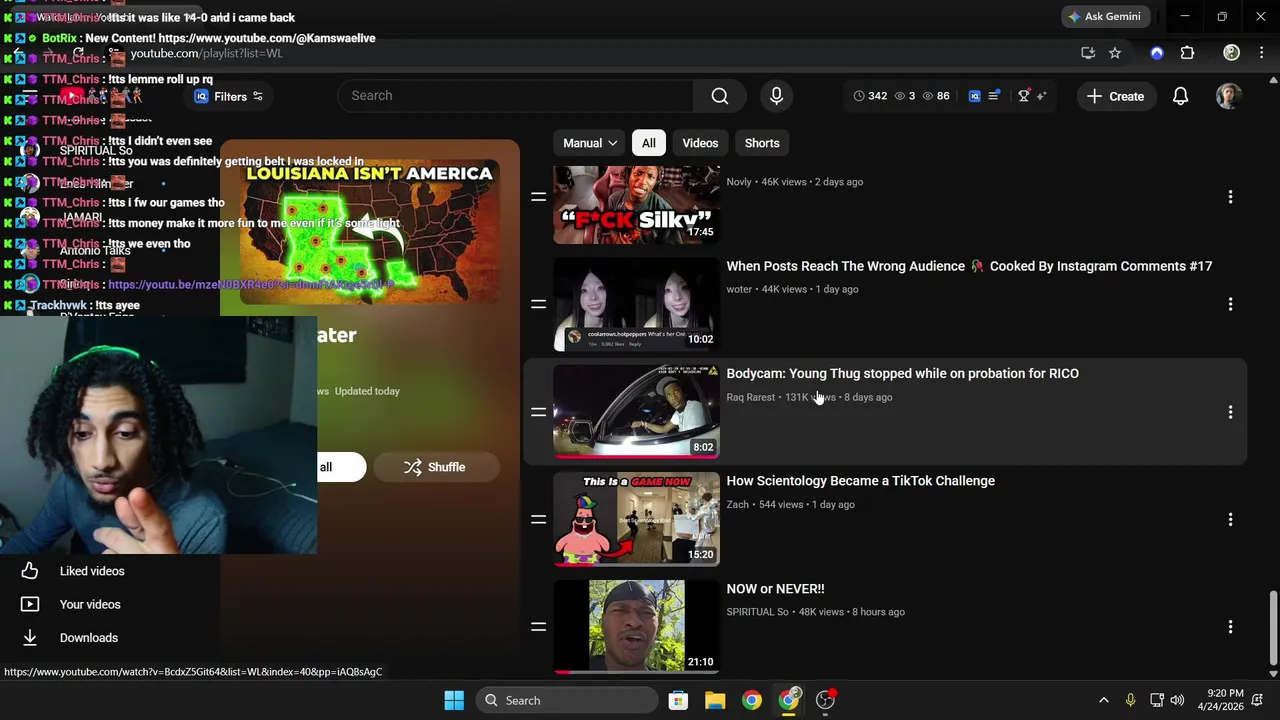Open the Chrome three-dot menu

pos(1262,53)
